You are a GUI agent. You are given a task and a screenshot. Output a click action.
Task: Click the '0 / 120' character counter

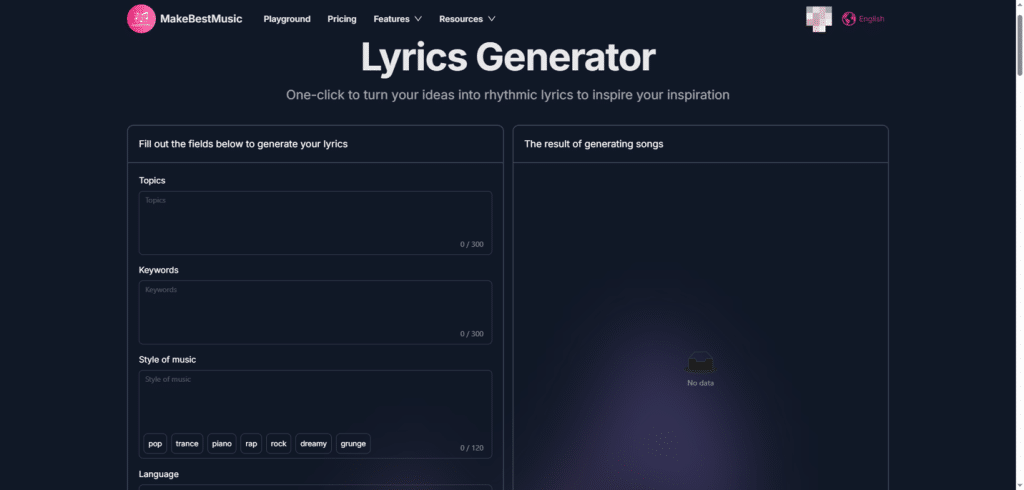click(472, 448)
